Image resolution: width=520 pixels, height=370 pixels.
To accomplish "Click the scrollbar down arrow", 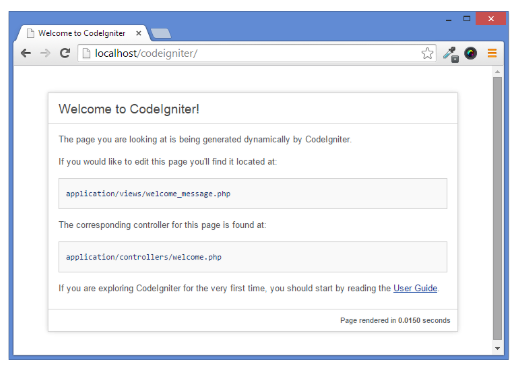I will pyautogui.click(x=497, y=348).
